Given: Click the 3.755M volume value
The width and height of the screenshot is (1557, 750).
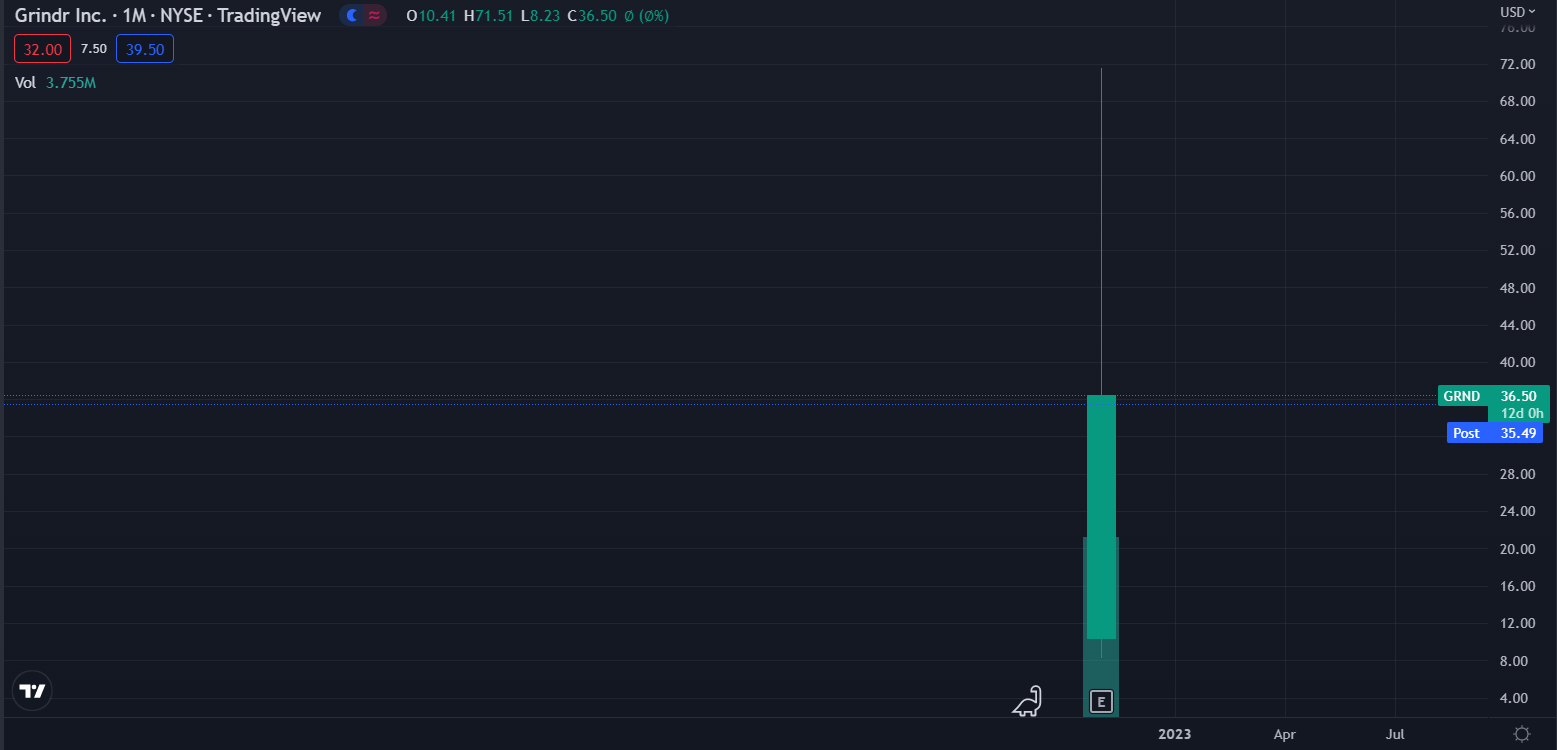Looking at the screenshot, I should tap(71, 83).
